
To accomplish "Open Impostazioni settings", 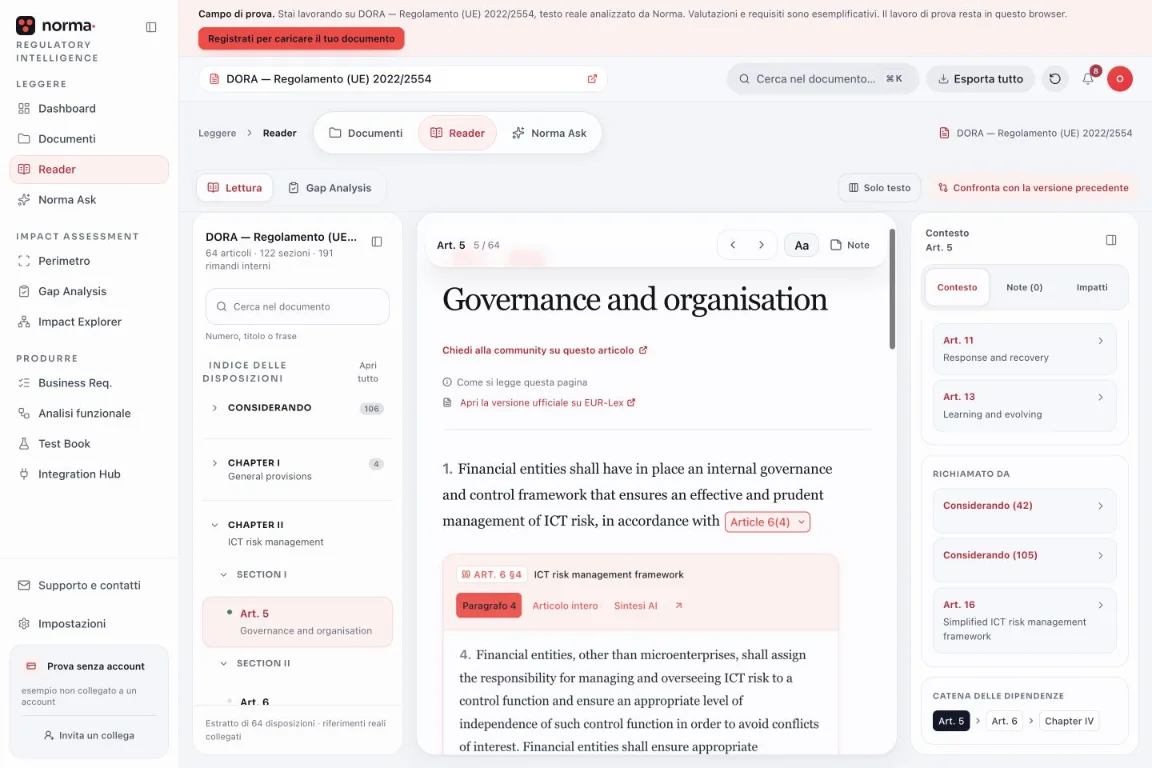I will click(89, 623).
